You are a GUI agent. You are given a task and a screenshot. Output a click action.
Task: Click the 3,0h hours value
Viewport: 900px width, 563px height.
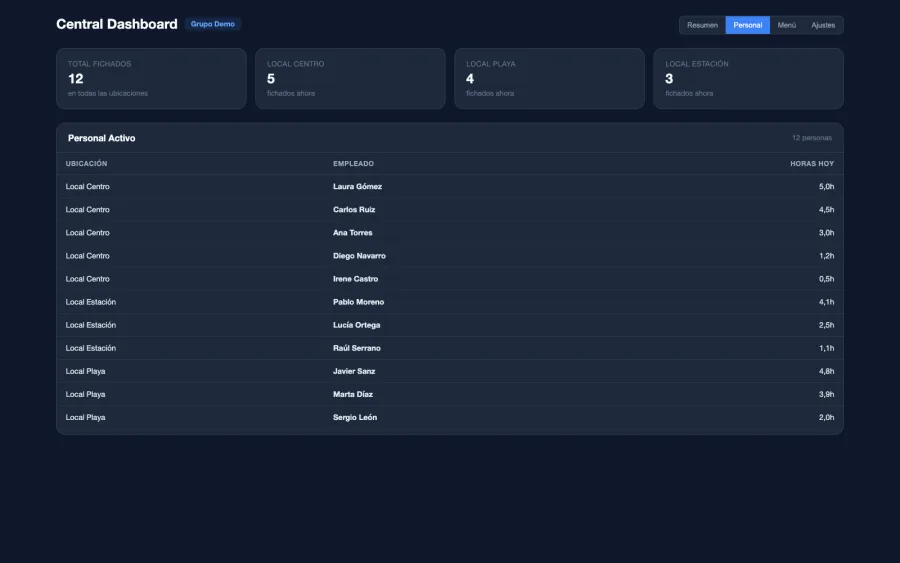(x=826, y=232)
